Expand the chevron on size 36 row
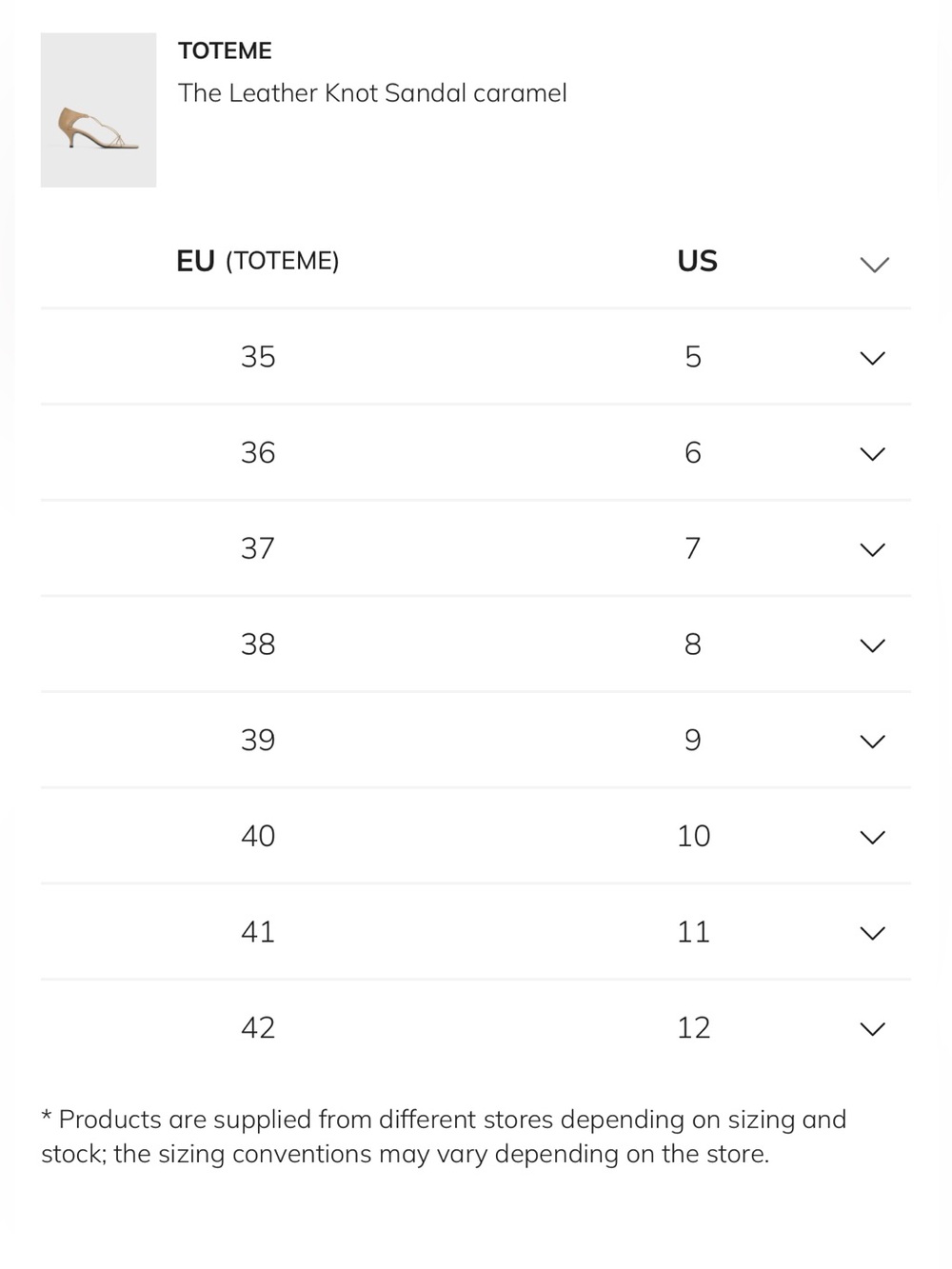The height and width of the screenshot is (1269, 952). coord(872,454)
